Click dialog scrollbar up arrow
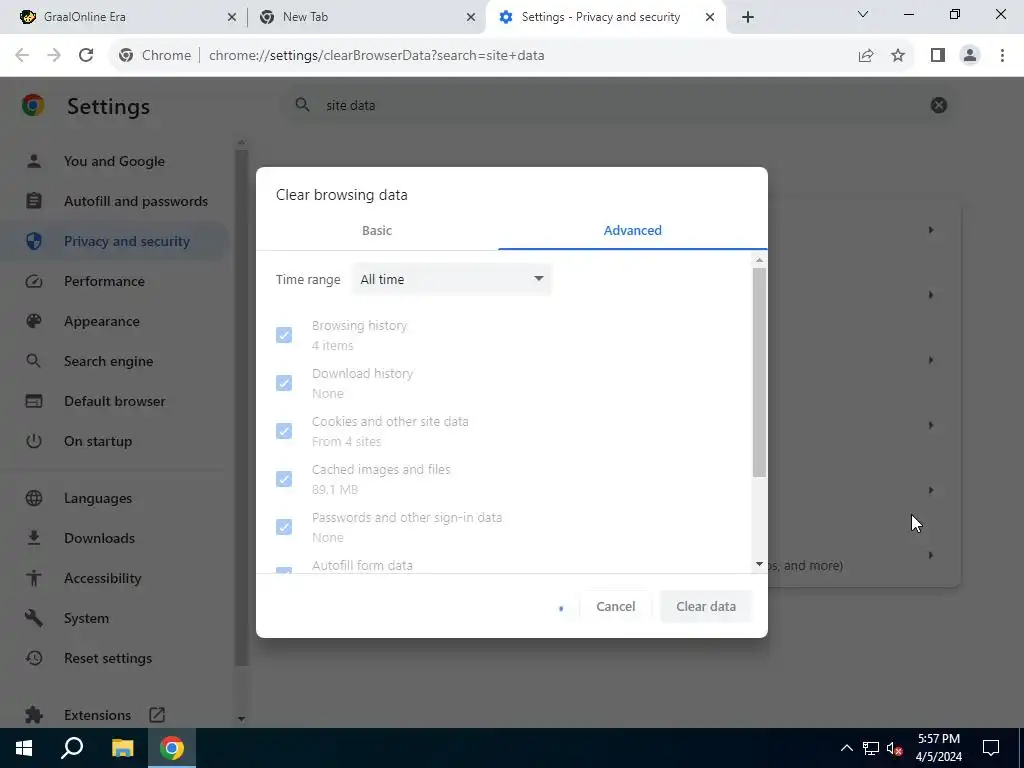Viewport: 1024px width, 768px height. coord(759,260)
